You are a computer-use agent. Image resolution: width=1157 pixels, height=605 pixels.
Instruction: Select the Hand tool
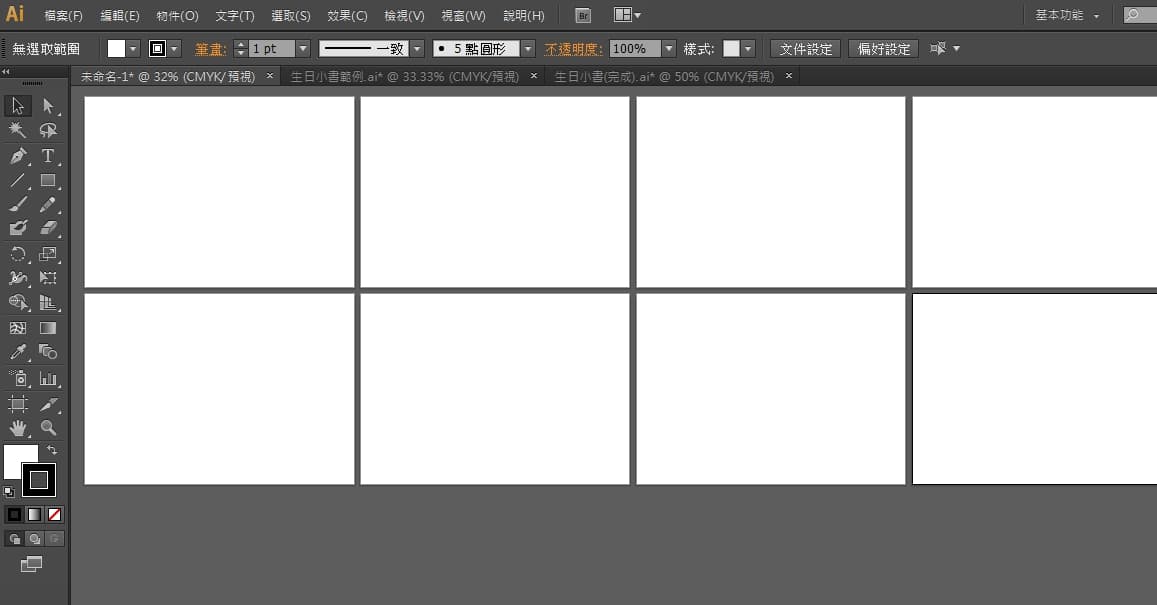point(18,428)
